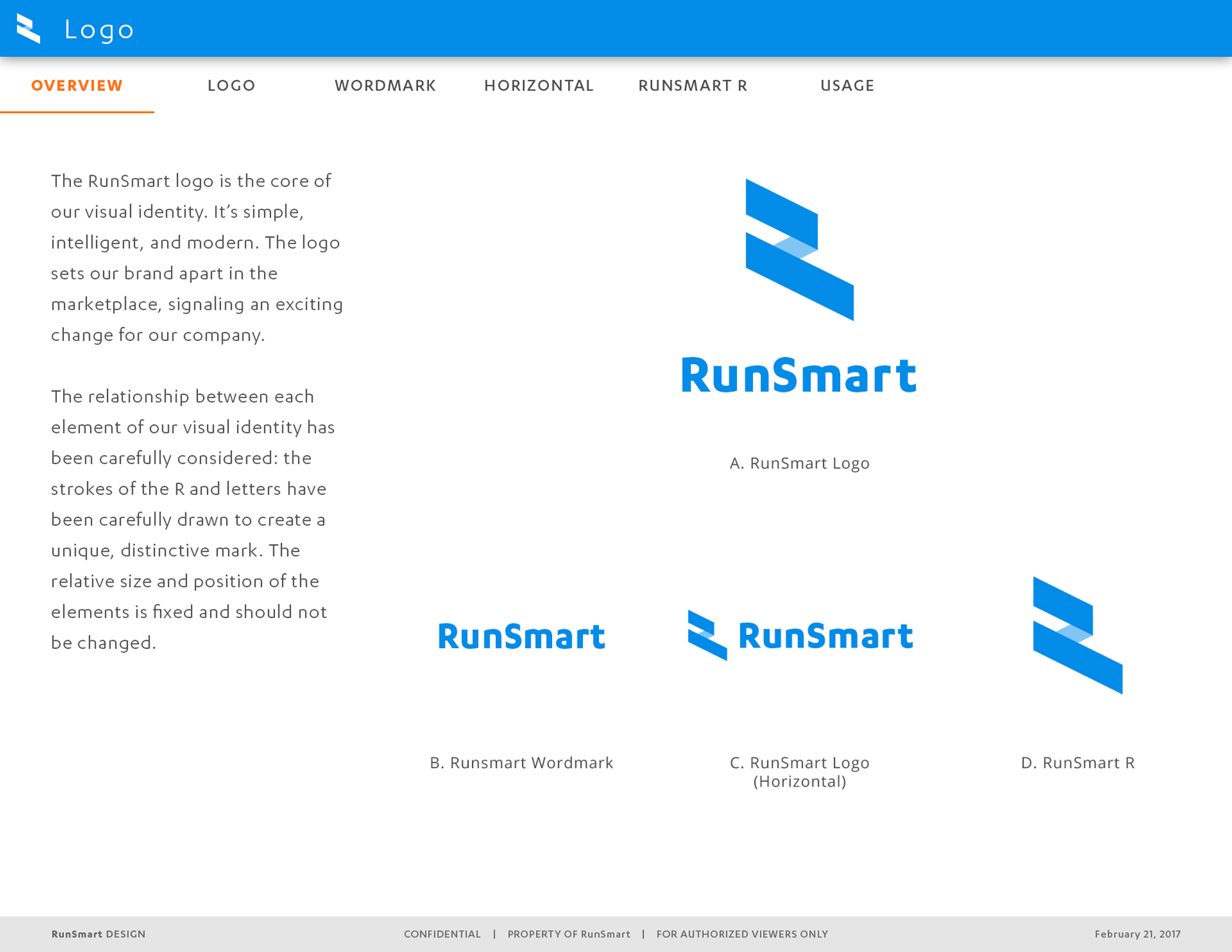
Task: Click the standalone RunSmart wordmark graphic
Action: [x=521, y=636]
